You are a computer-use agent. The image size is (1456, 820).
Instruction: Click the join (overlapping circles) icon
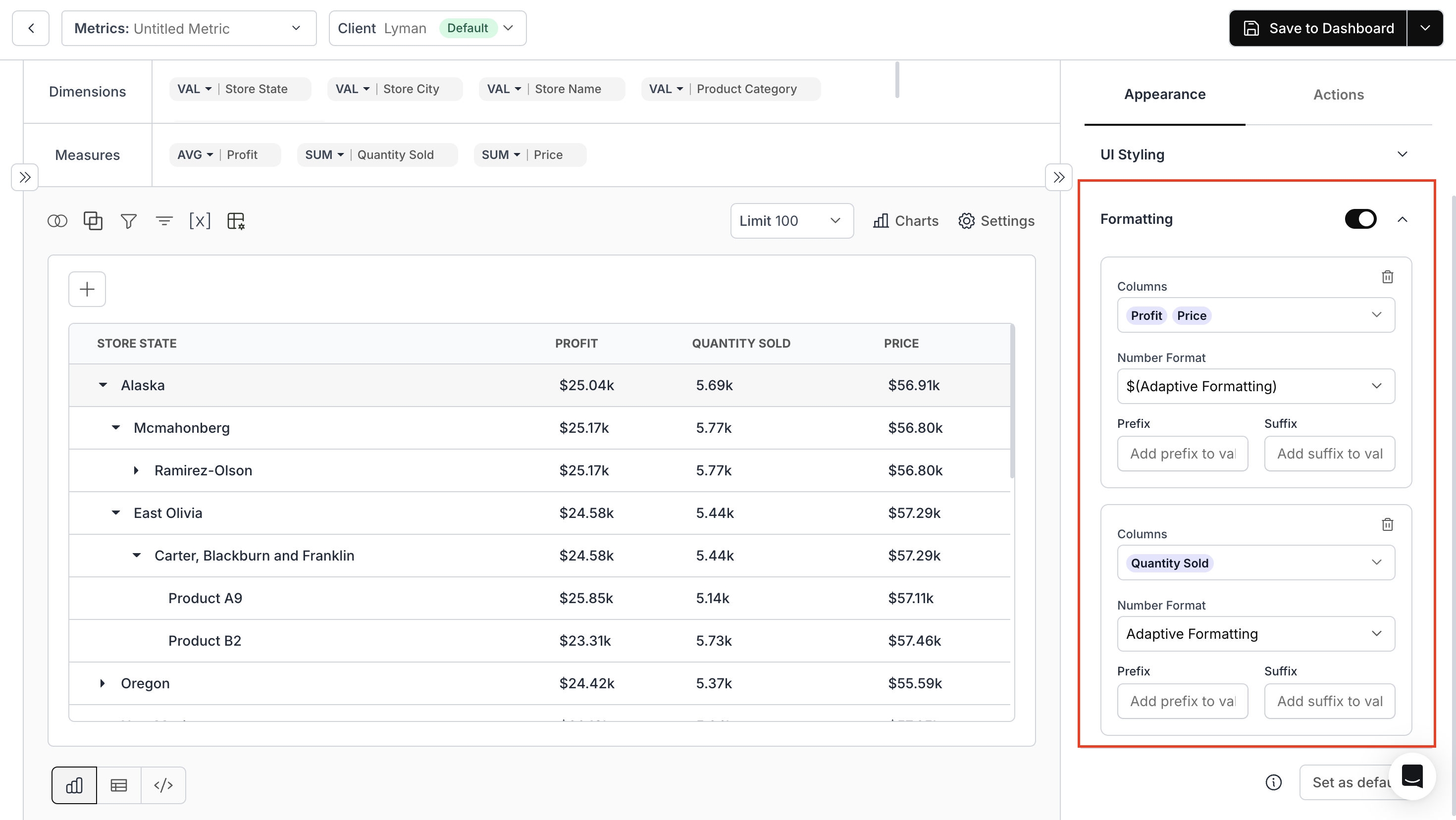click(x=57, y=221)
